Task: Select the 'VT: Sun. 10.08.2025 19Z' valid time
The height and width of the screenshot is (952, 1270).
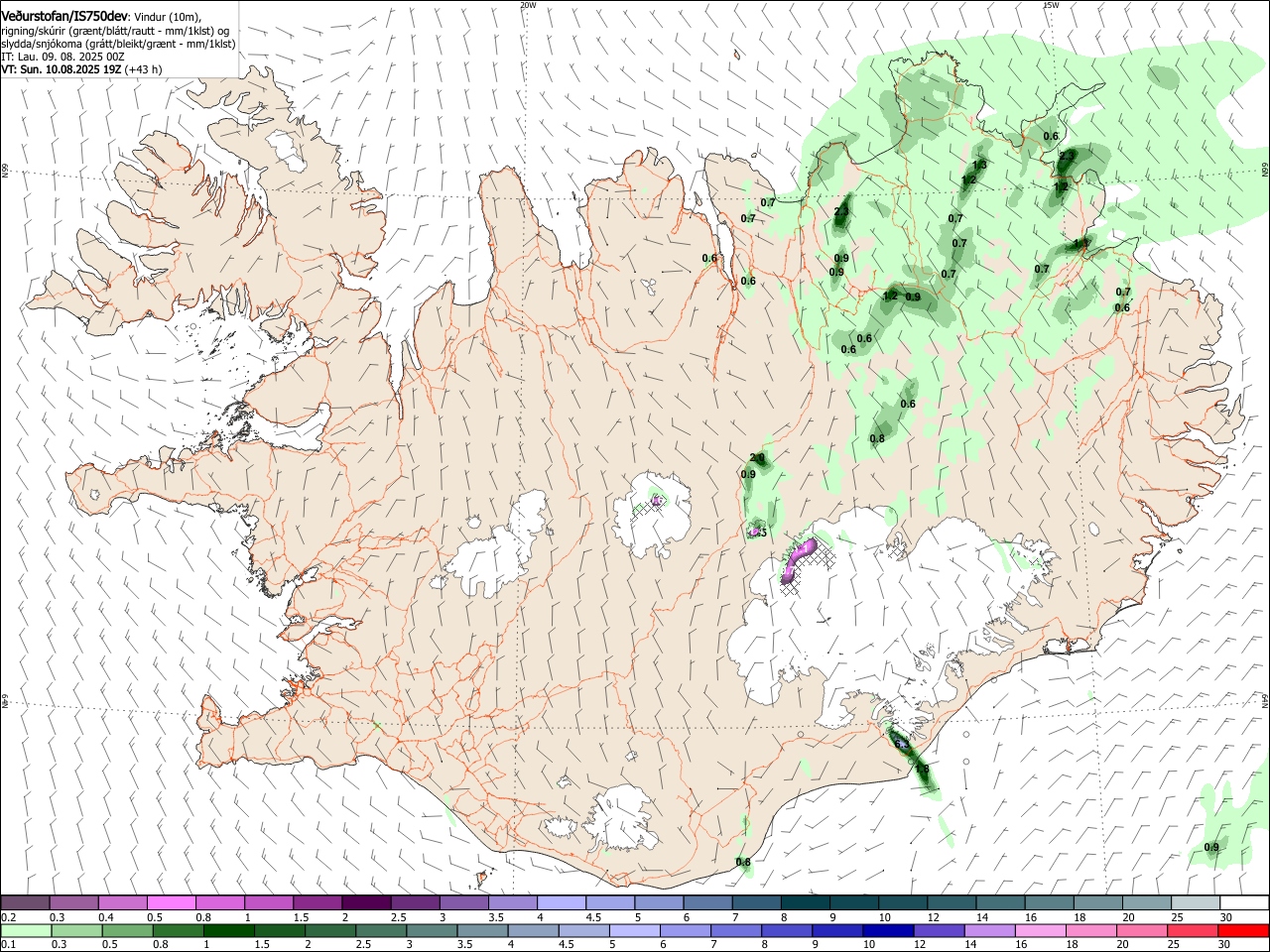Action: [x=62, y=69]
